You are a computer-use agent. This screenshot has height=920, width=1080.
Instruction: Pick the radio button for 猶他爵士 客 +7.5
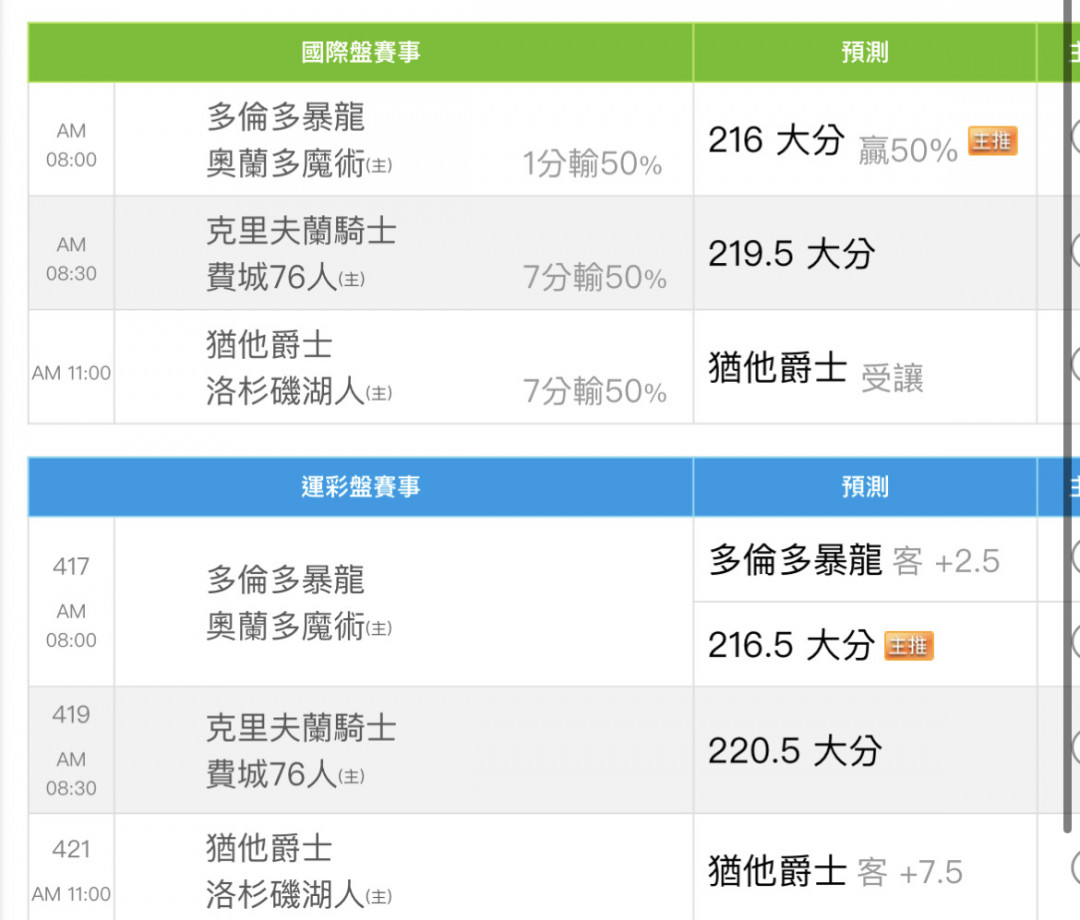[x=1075, y=869]
